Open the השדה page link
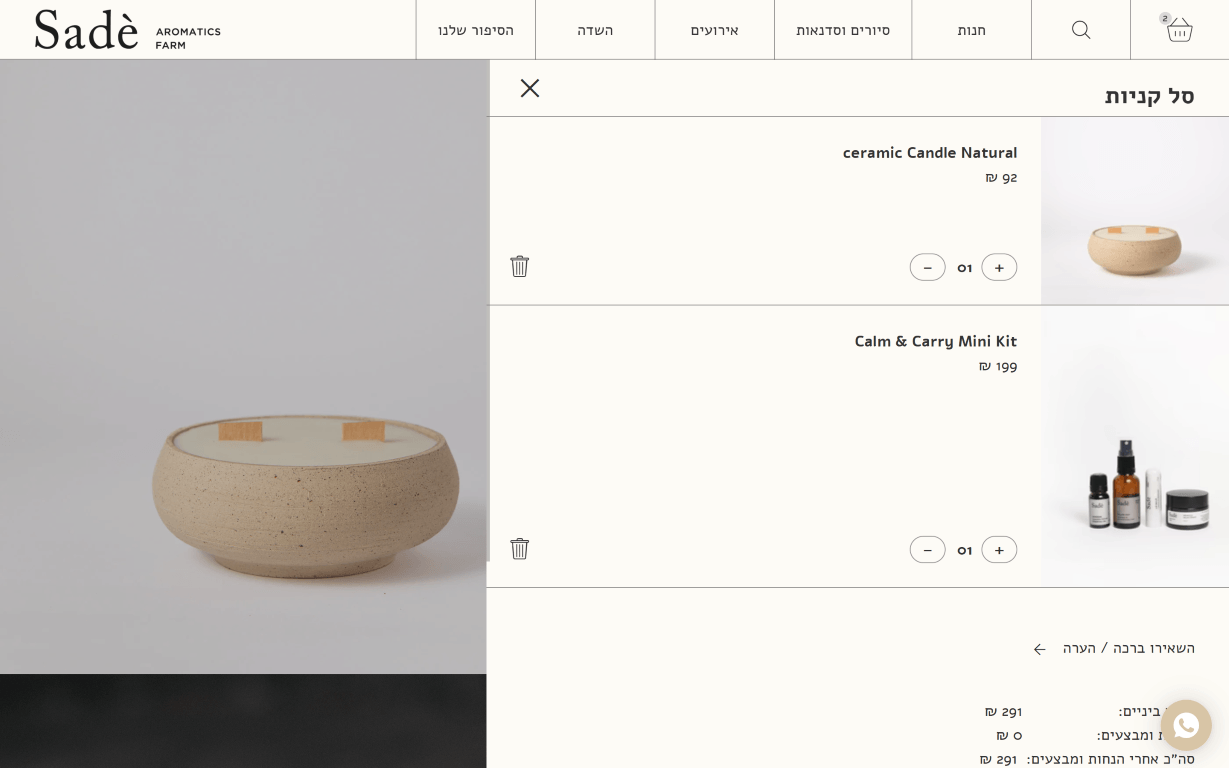 click(x=595, y=30)
